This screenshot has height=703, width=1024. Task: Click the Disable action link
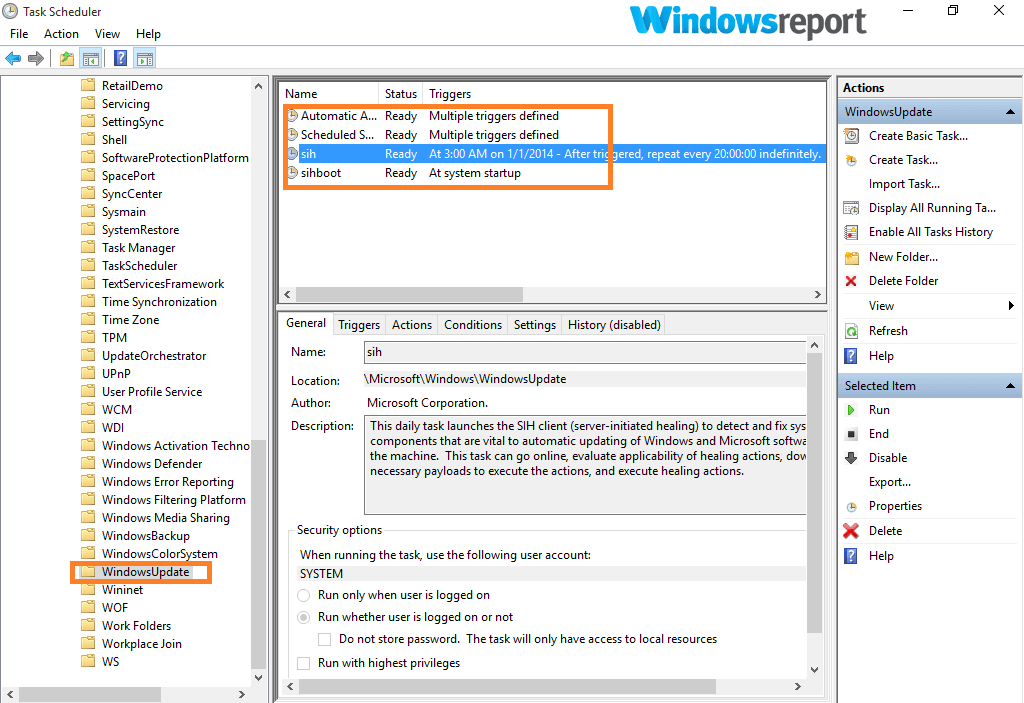coord(888,458)
